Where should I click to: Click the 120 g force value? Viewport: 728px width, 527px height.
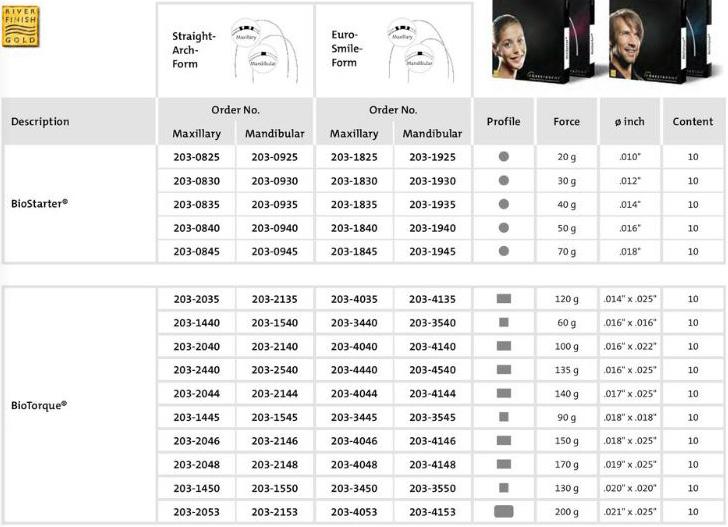[x=566, y=299]
